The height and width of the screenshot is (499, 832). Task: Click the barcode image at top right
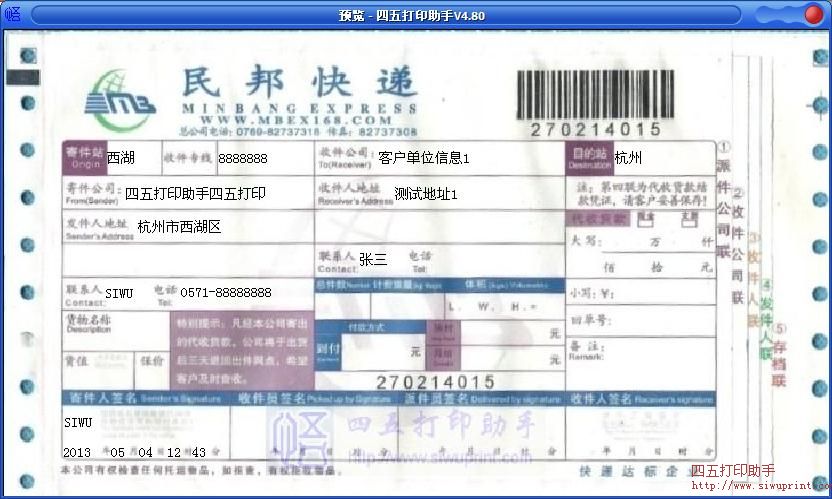[595, 94]
